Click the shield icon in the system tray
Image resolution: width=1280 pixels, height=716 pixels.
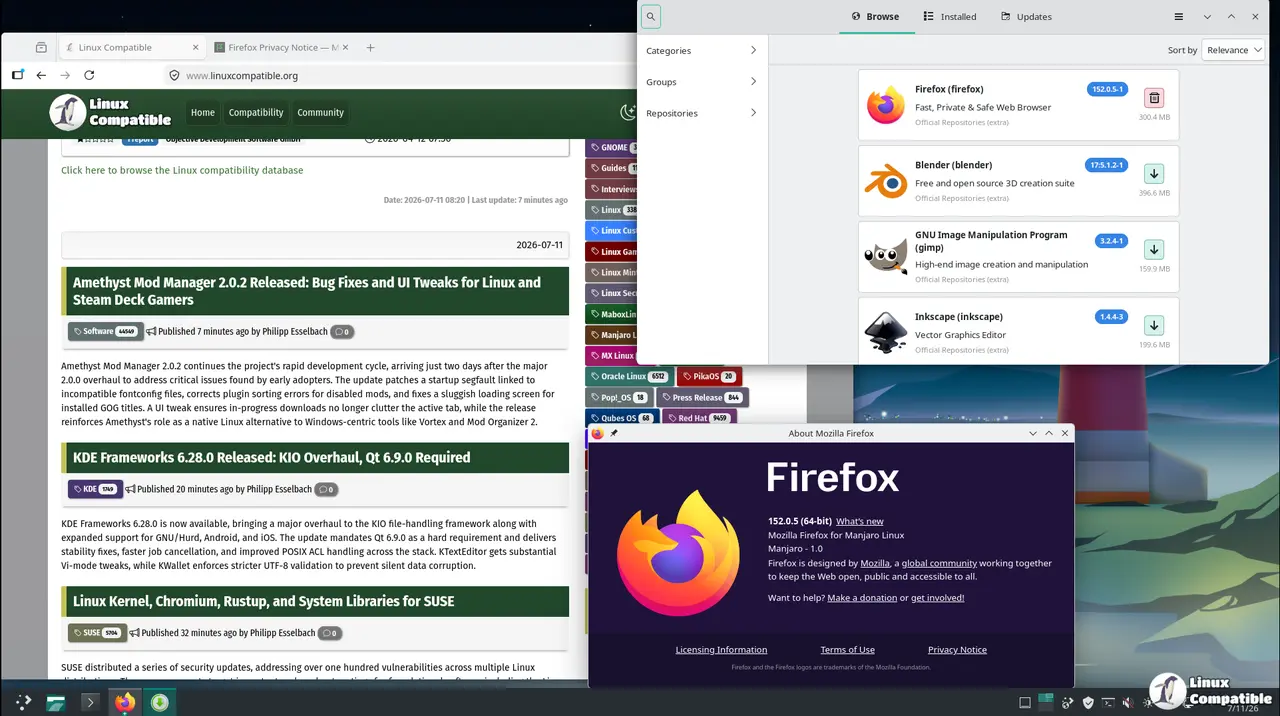1089,703
